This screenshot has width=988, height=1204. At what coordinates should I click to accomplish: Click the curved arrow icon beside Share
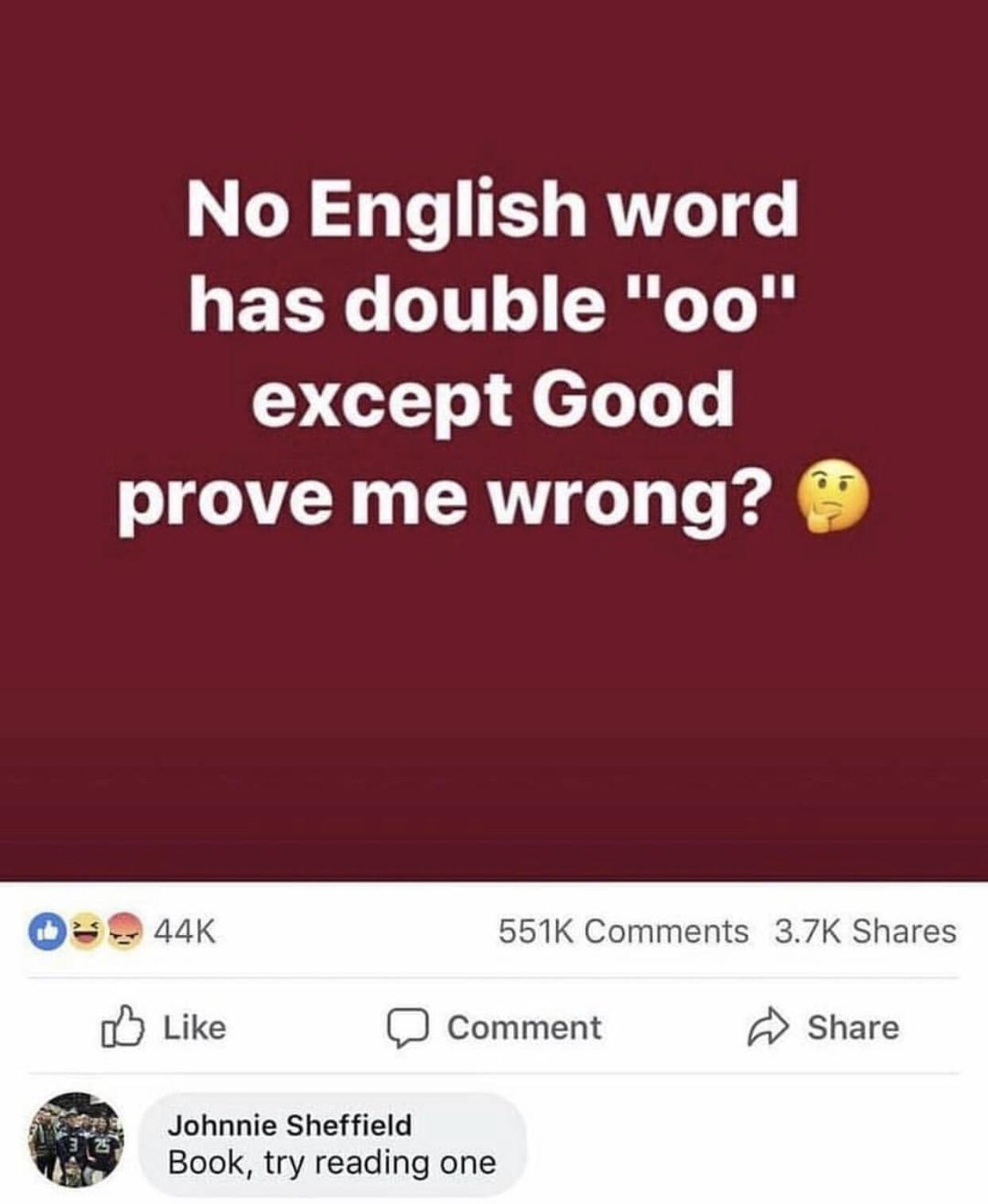click(768, 1027)
